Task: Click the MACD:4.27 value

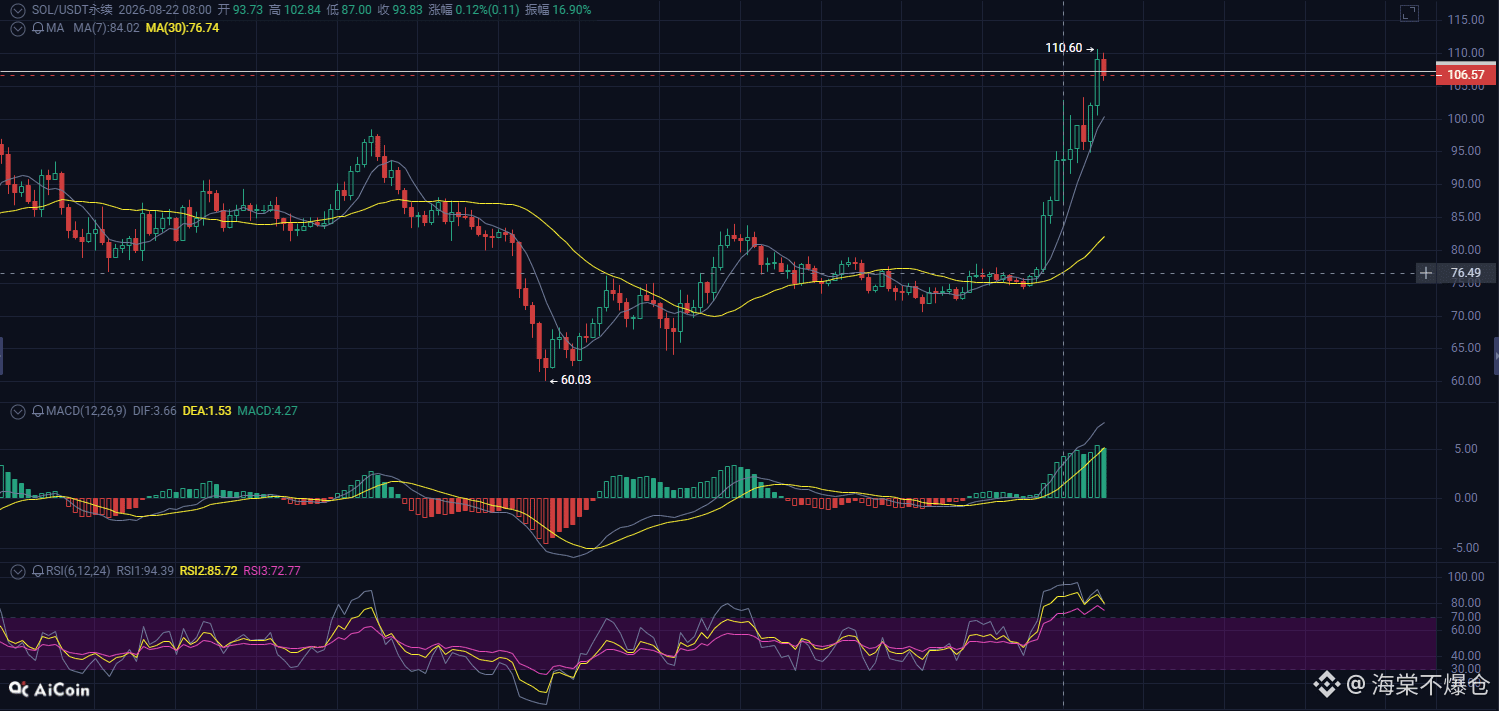Action: pos(267,411)
